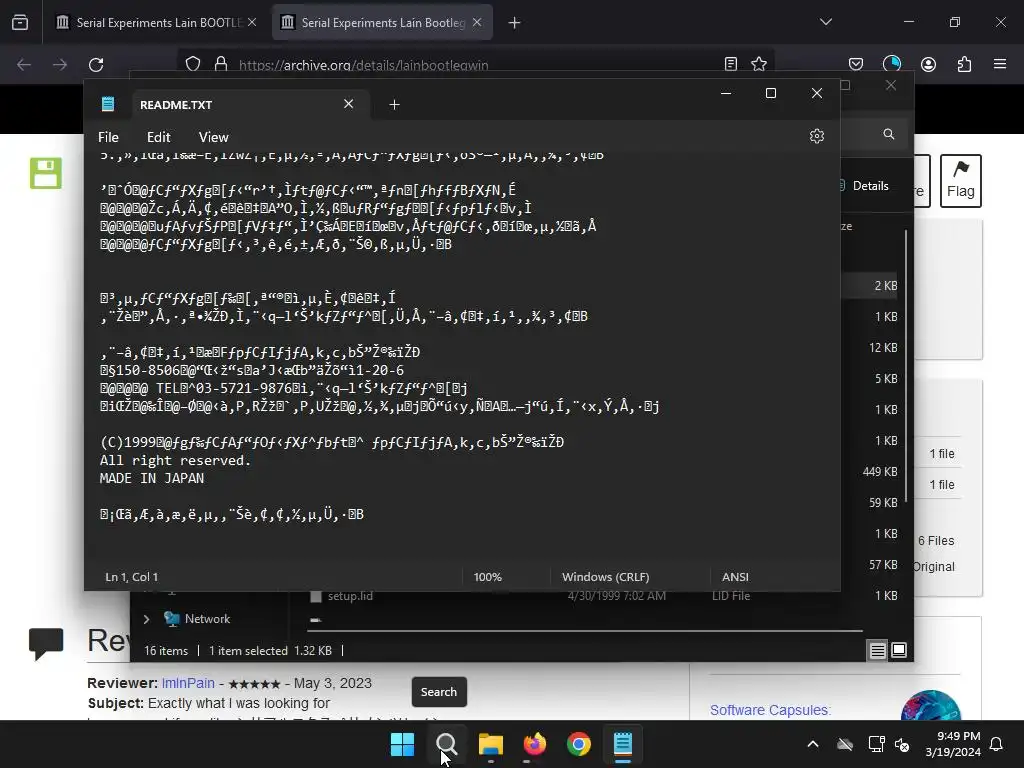Viewport: 1024px width, 768px height.
Task: Open the Save to Pocket icon
Action: click(856, 64)
